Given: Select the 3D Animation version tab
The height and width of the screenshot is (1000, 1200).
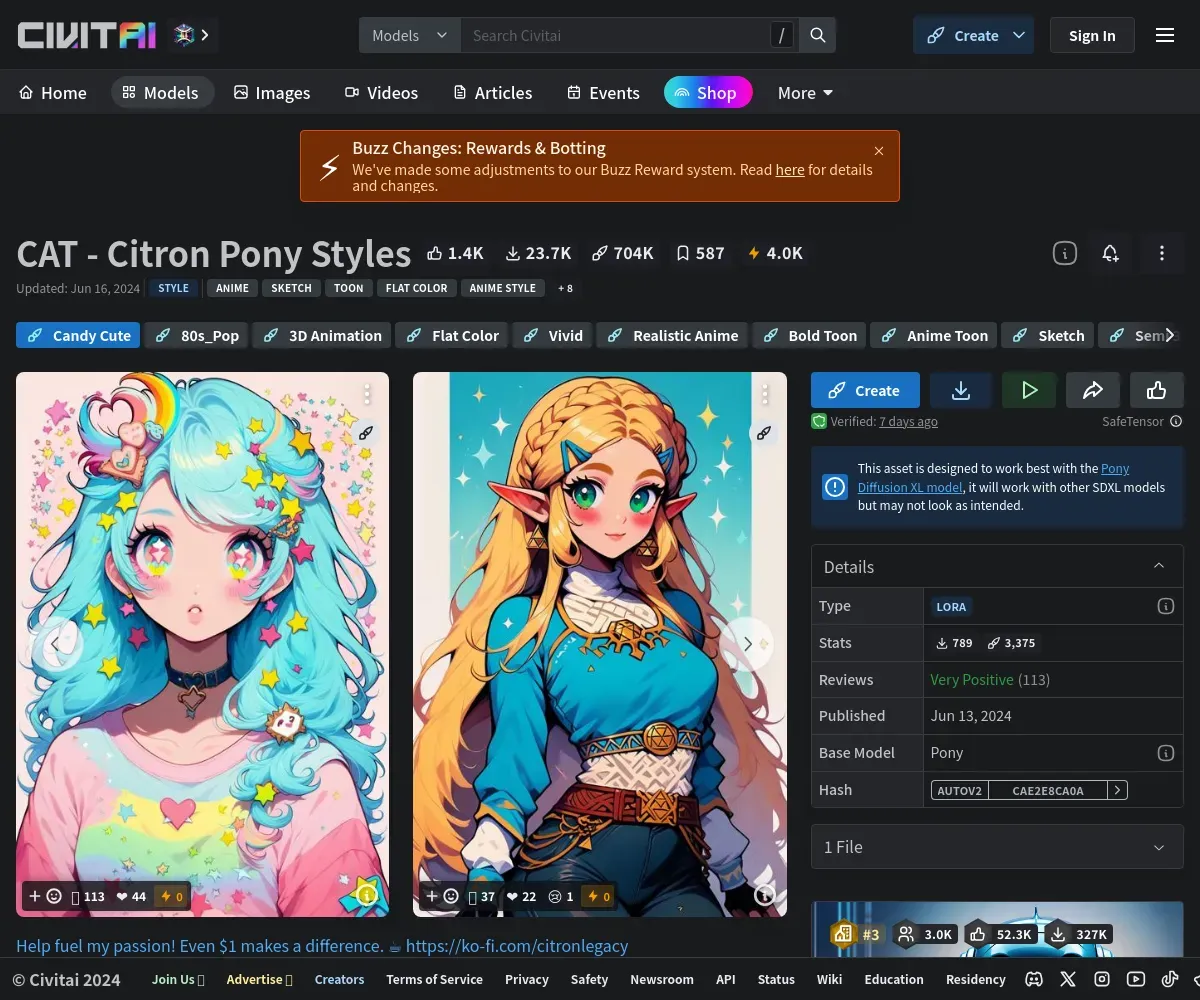Looking at the screenshot, I should [x=323, y=335].
